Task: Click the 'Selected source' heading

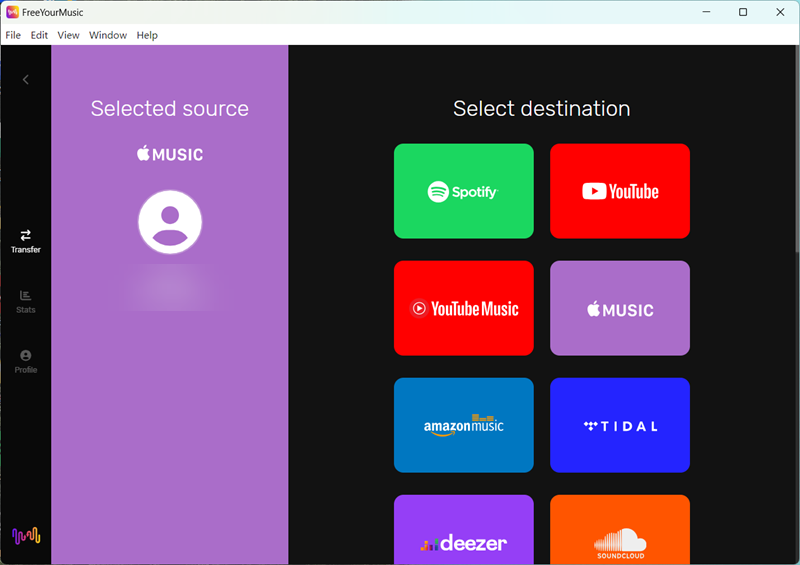Action: (x=170, y=108)
